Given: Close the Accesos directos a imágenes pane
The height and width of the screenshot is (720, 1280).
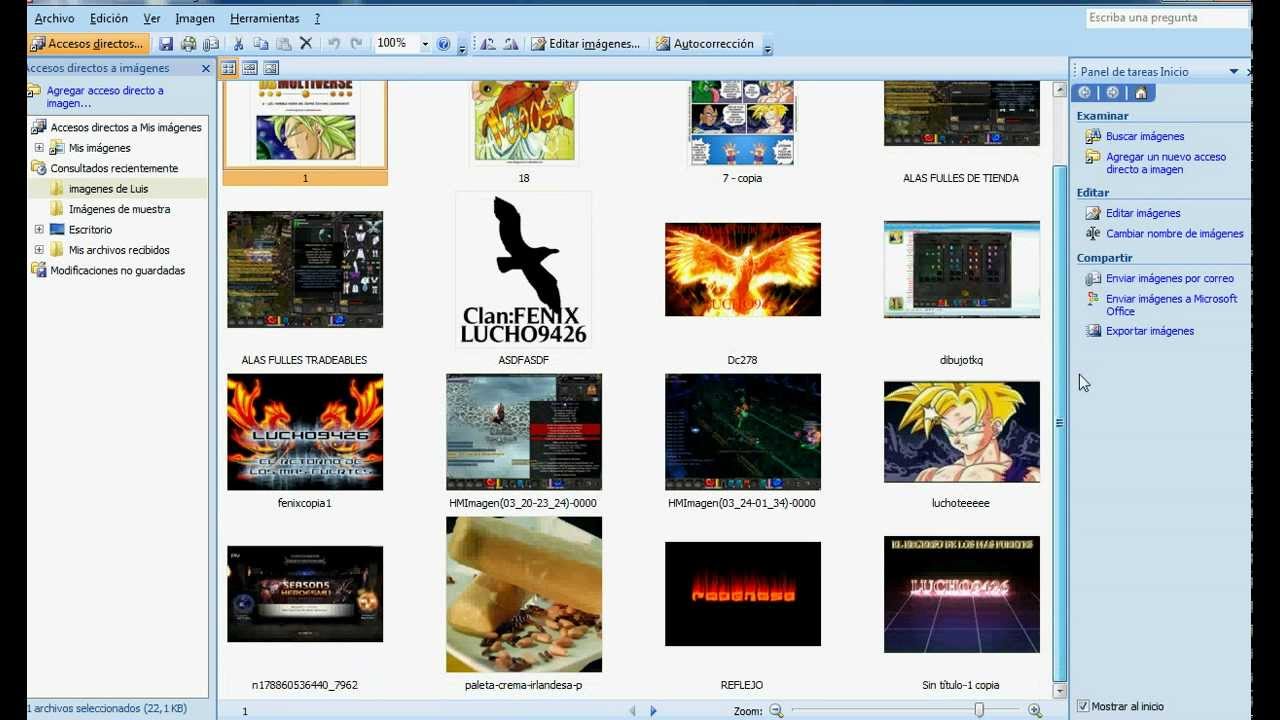Looking at the screenshot, I should 206,68.
